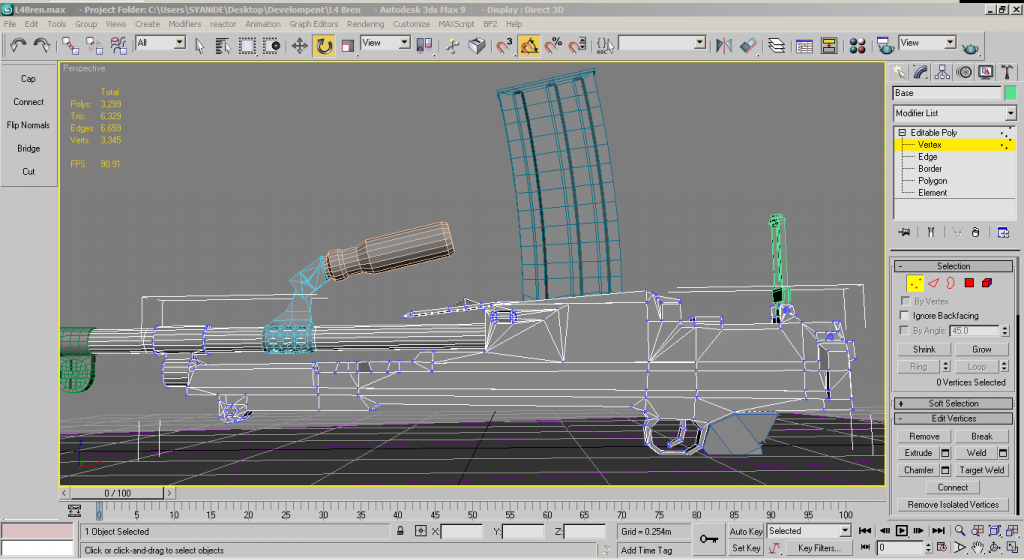Toggle the selection lock icon
Viewport: 1024px width, 560px height.
400,531
